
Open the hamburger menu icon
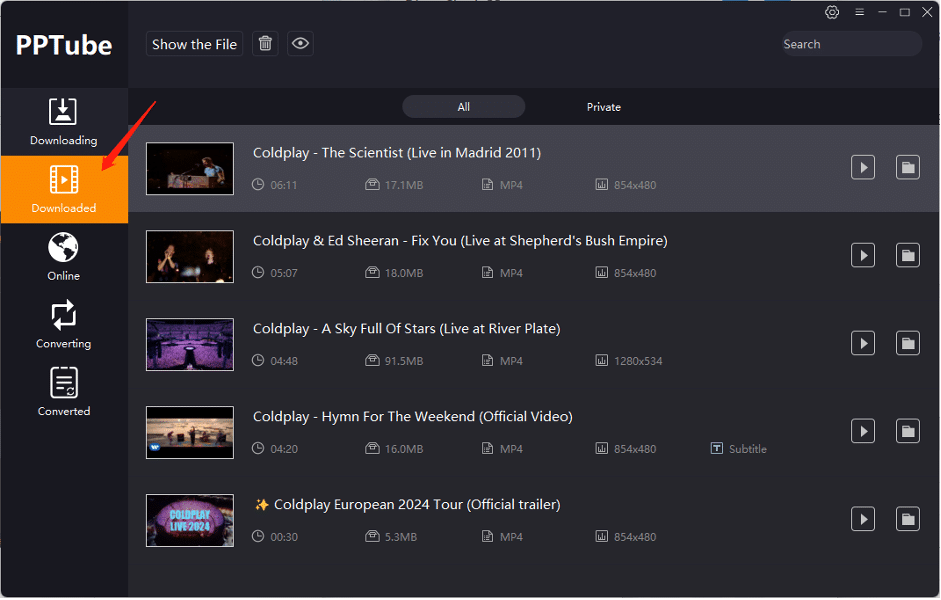(859, 12)
